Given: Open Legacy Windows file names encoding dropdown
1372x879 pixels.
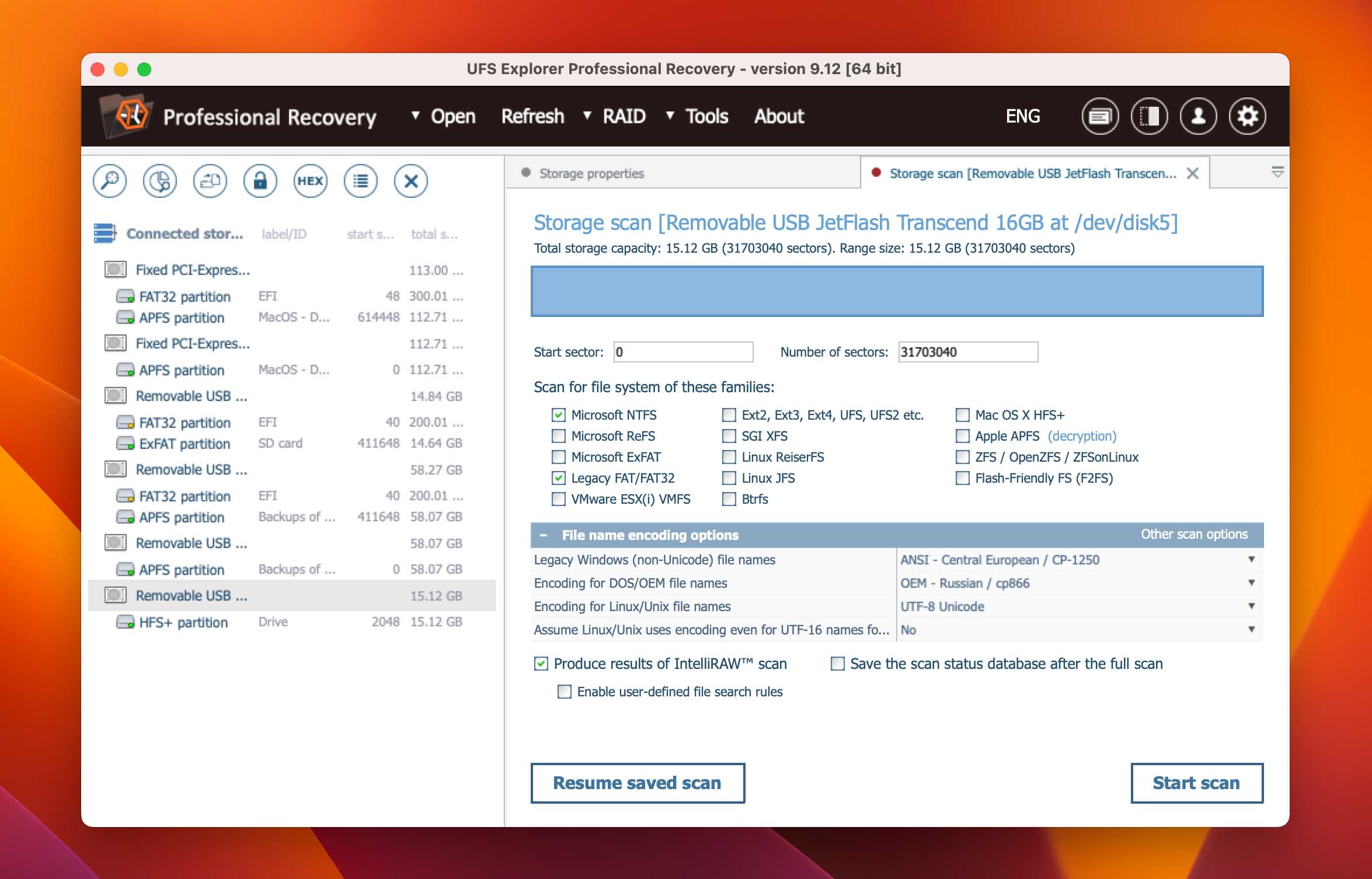Looking at the screenshot, I should (1080, 560).
